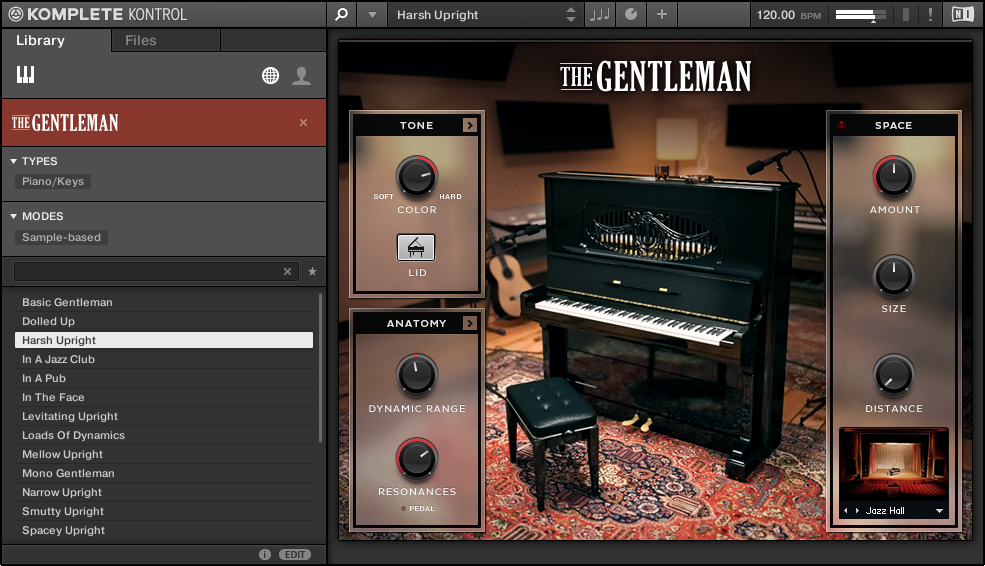Image resolution: width=985 pixels, height=566 pixels.
Task: Select the Loads Of Dynamics preset
Action: [163, 435]
